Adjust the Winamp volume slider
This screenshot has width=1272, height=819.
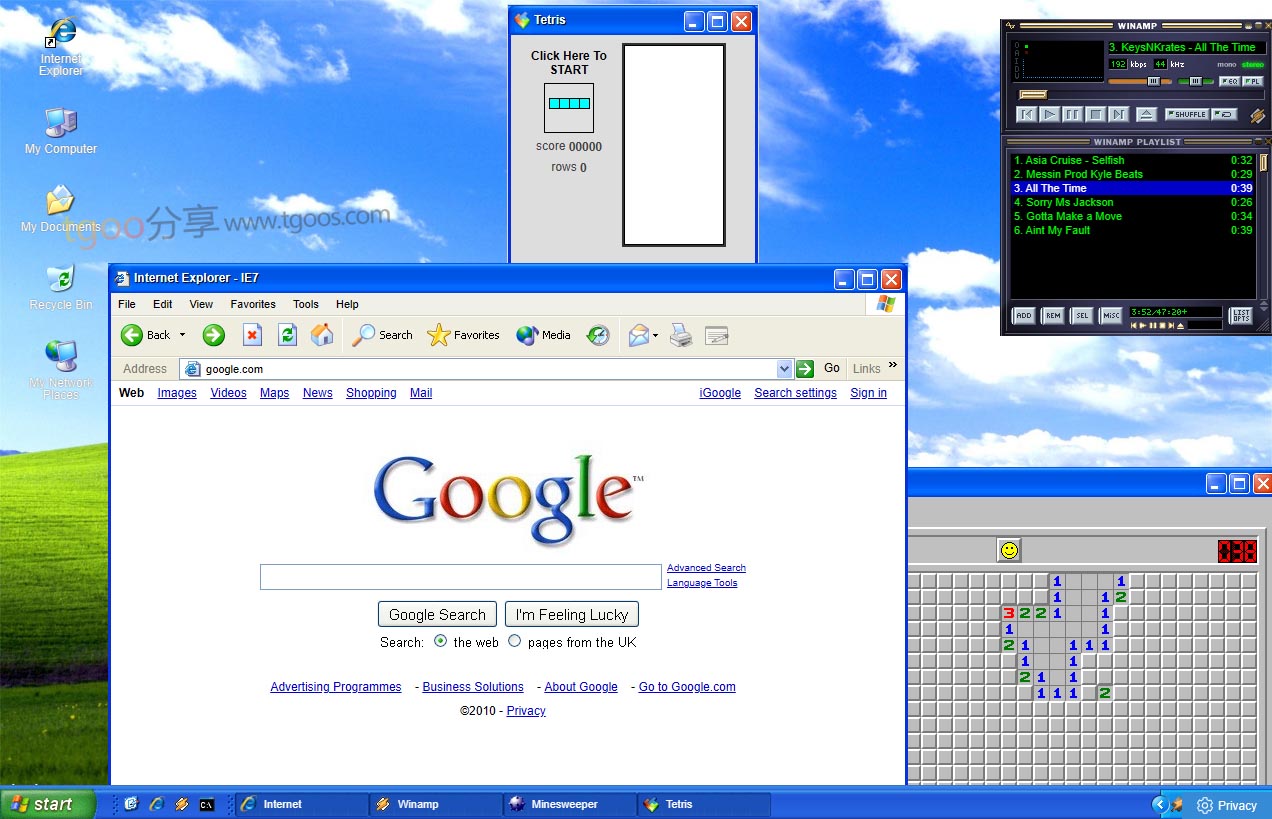tap(1153, 81)
